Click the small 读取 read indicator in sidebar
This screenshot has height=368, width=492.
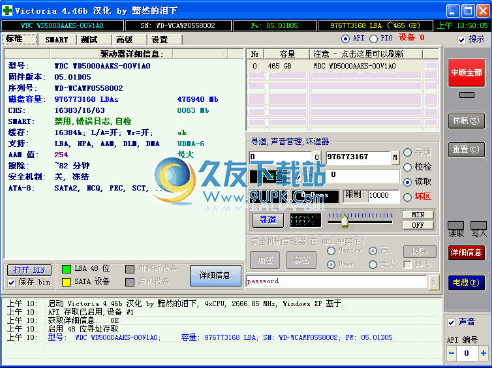coord(456,227)
